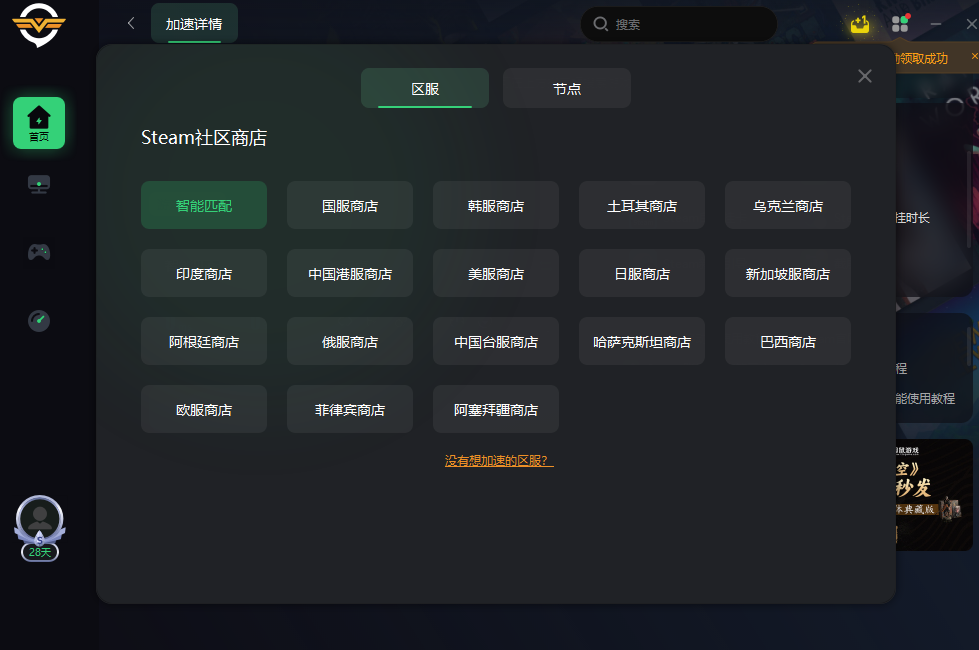This screenshot has height=650, width=979.
Task: Open the 没有想加速的区服? link
Action: 499,461
